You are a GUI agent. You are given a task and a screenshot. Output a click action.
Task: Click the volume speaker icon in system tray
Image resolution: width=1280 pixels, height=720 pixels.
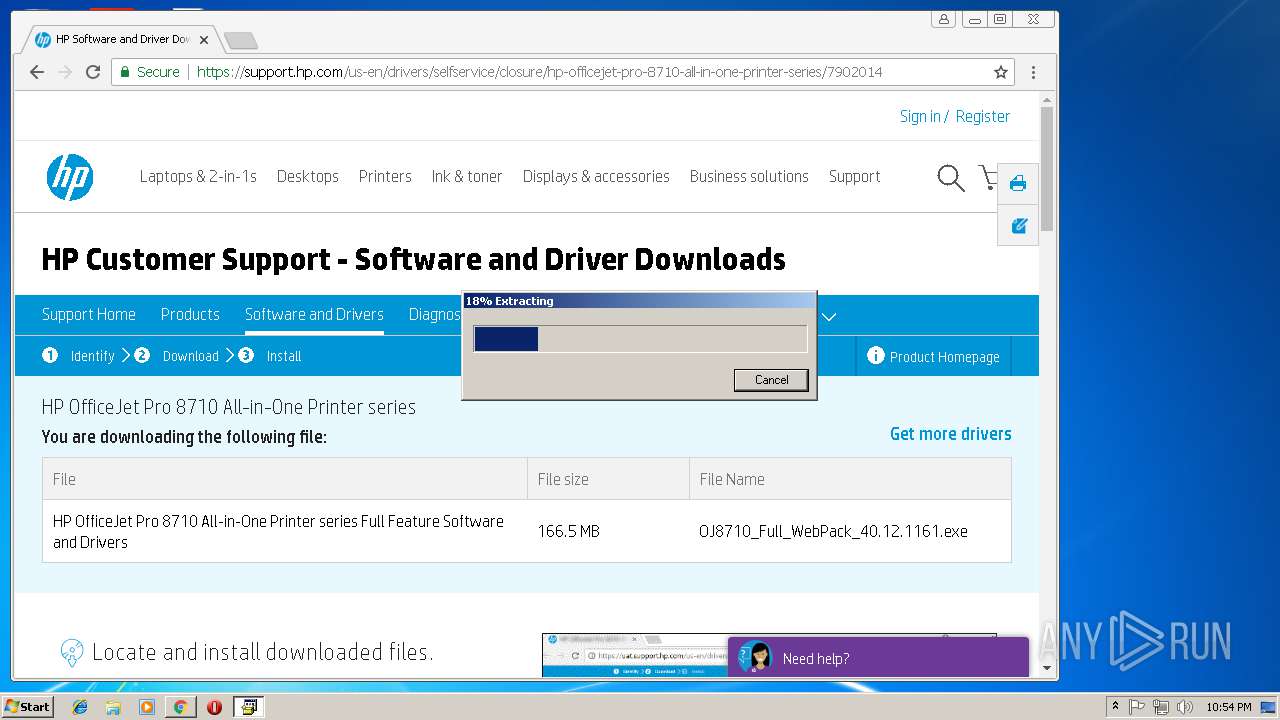coord(1185,707)
